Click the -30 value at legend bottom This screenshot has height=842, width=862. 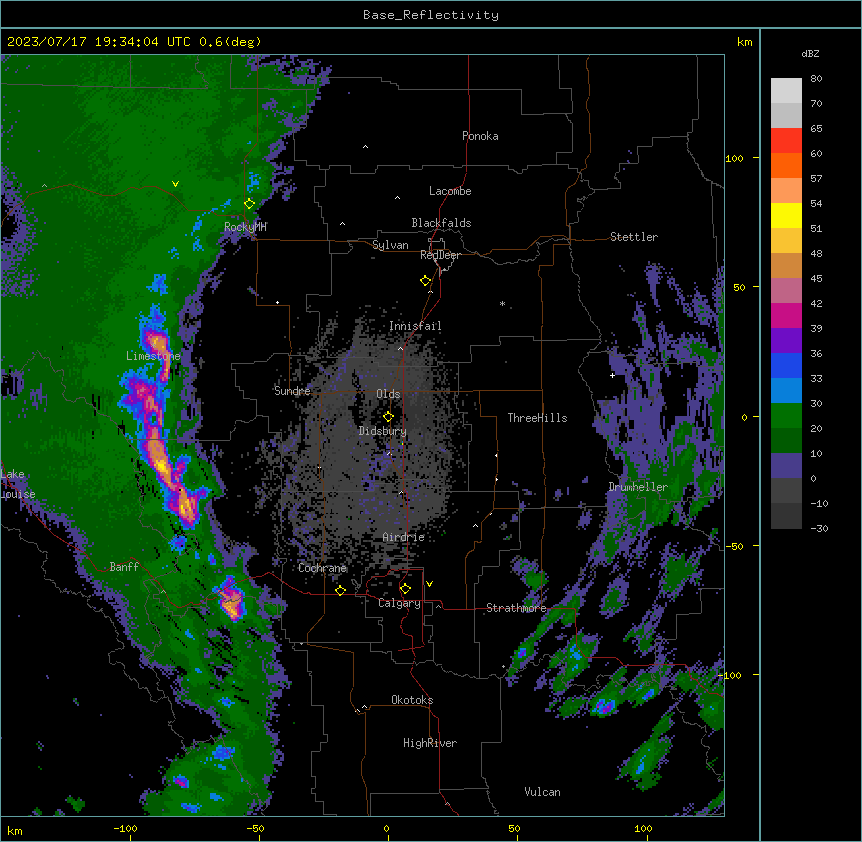tap(819, 528)
